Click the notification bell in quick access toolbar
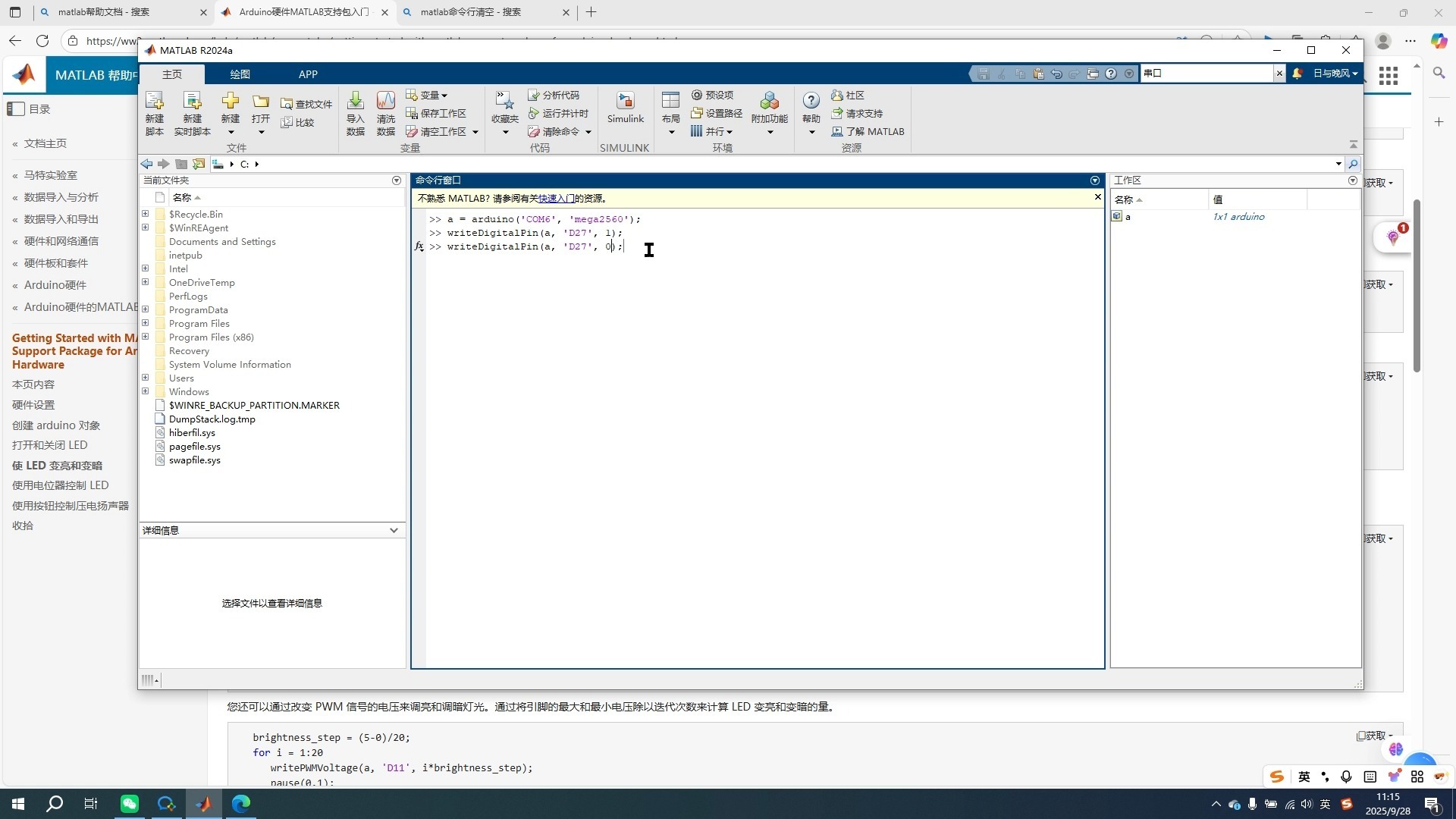The image size is (1456, 819). (1298, 73)
